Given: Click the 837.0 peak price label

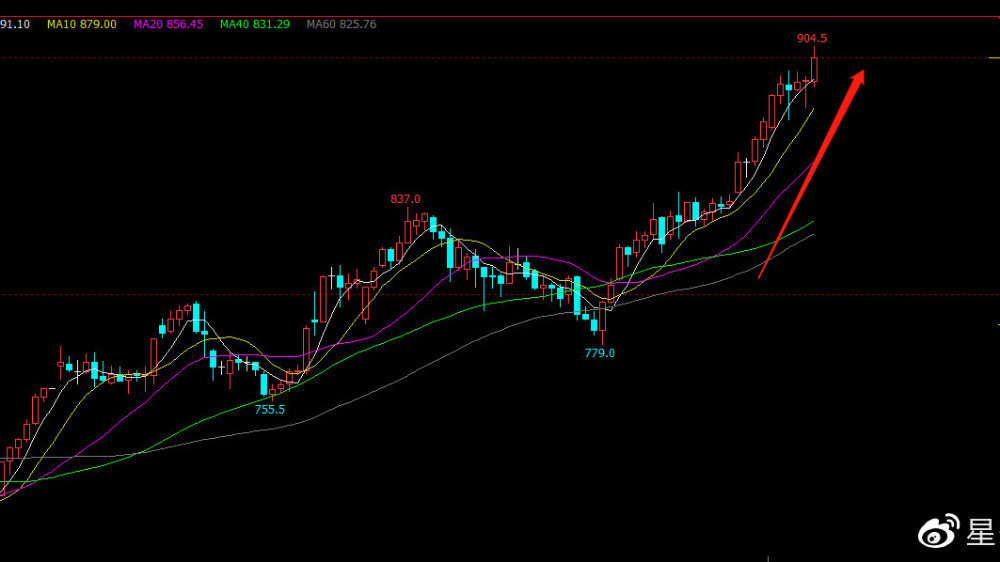Looking at the screenshot, I should (x=405, y=199).
